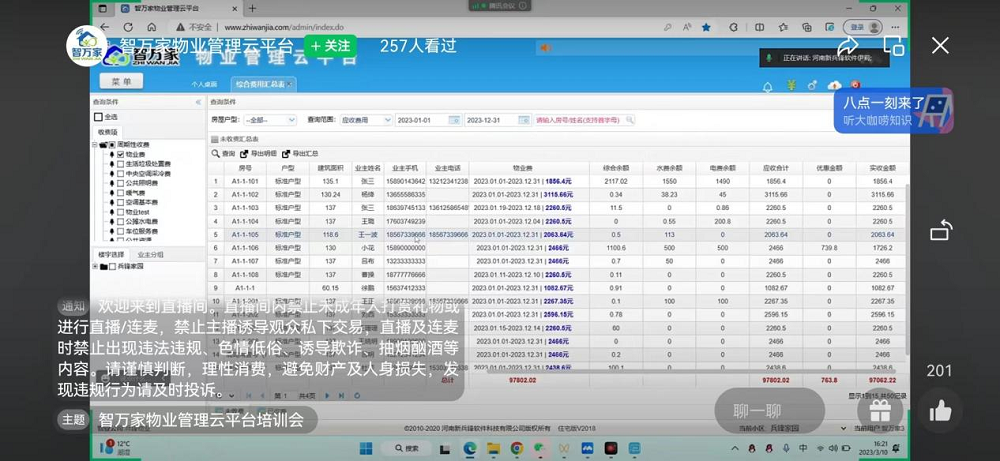This screenshot has height=461, width=1000.
Task: Tap the thumbs-up like icon
Action: [940, 411]
